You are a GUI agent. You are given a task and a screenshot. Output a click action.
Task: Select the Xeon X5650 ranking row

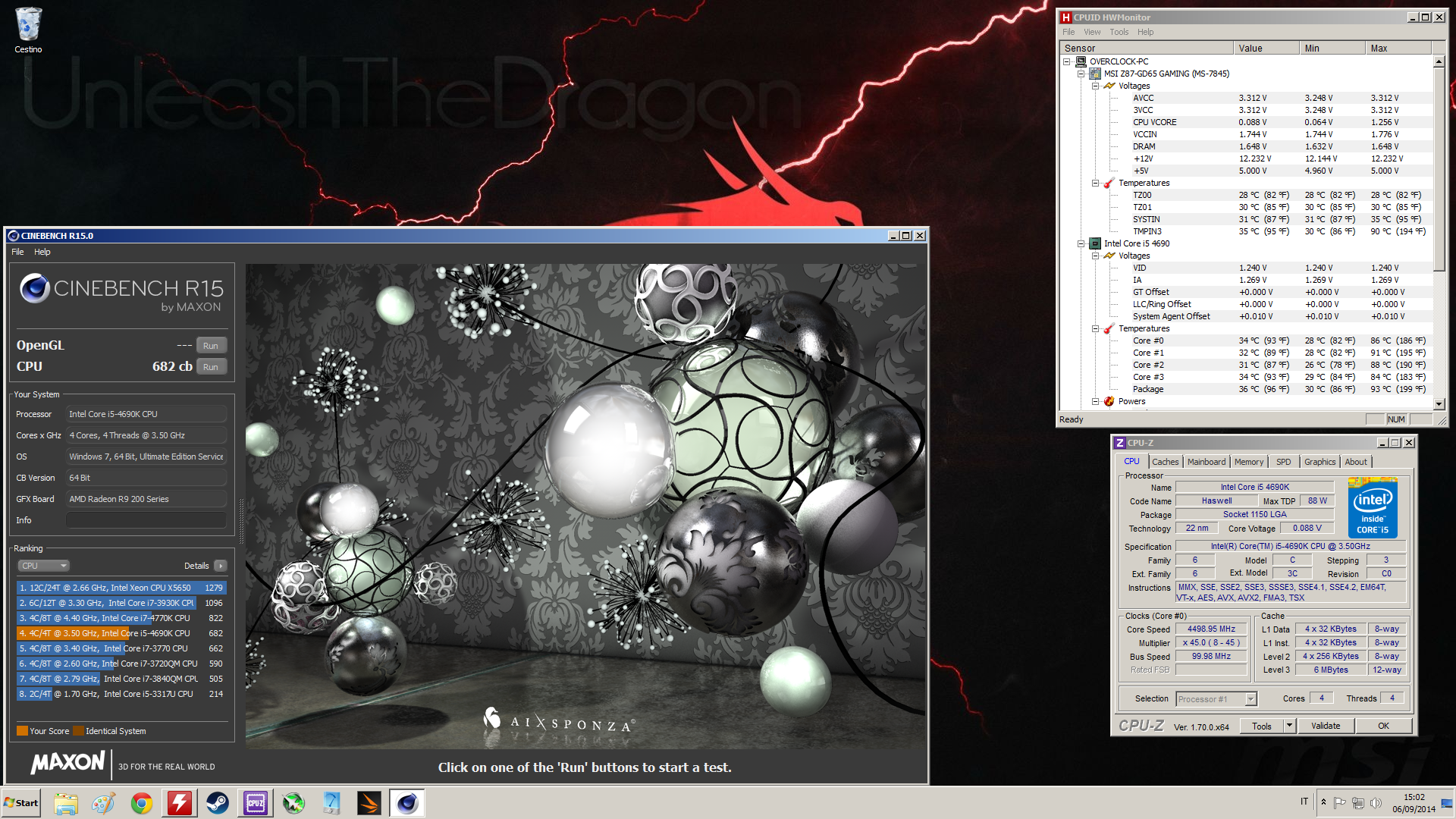pos(121,588)
